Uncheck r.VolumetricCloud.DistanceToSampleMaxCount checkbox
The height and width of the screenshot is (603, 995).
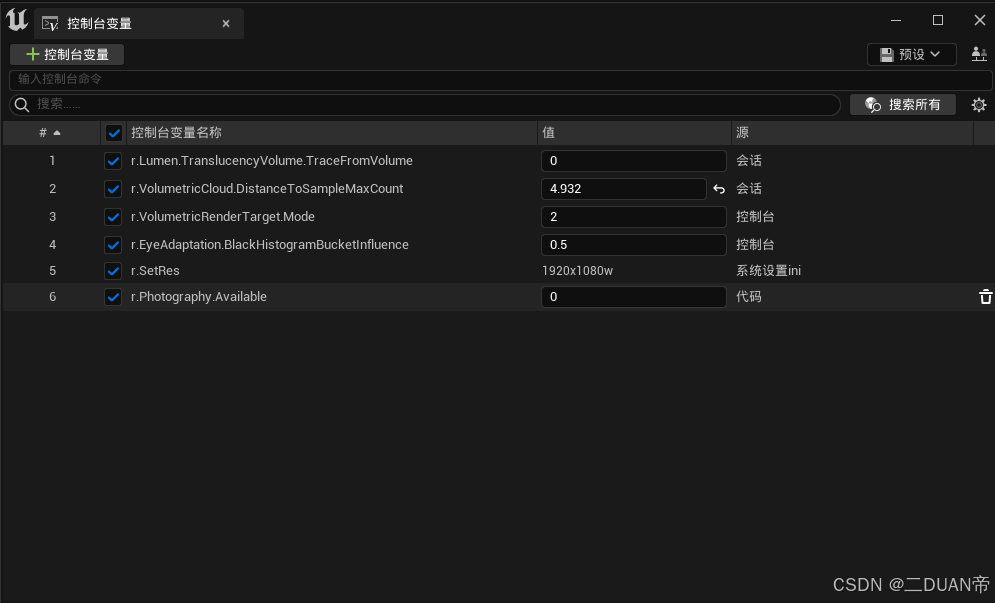[x=113, y=189]
